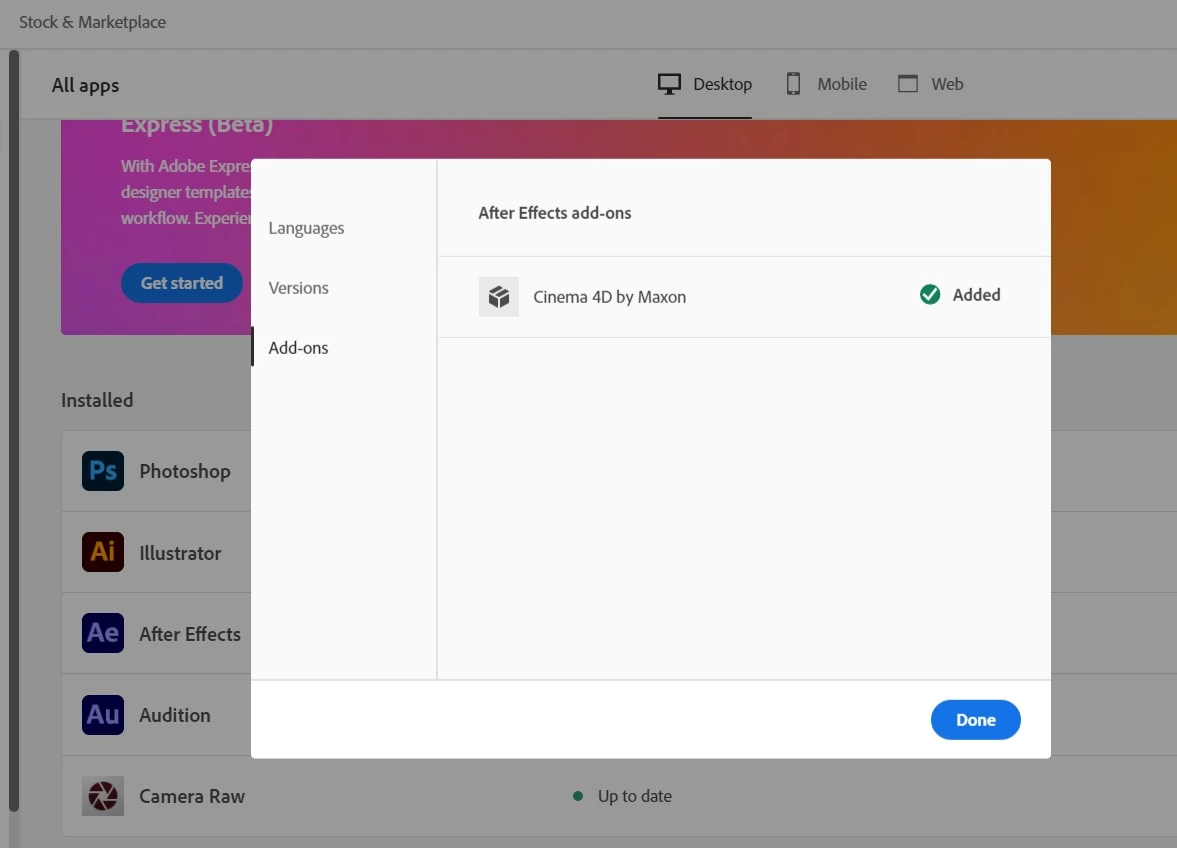Click the Added status label
The width and height of the screenshot is (1177, 848).
click(x=977, y=295)
